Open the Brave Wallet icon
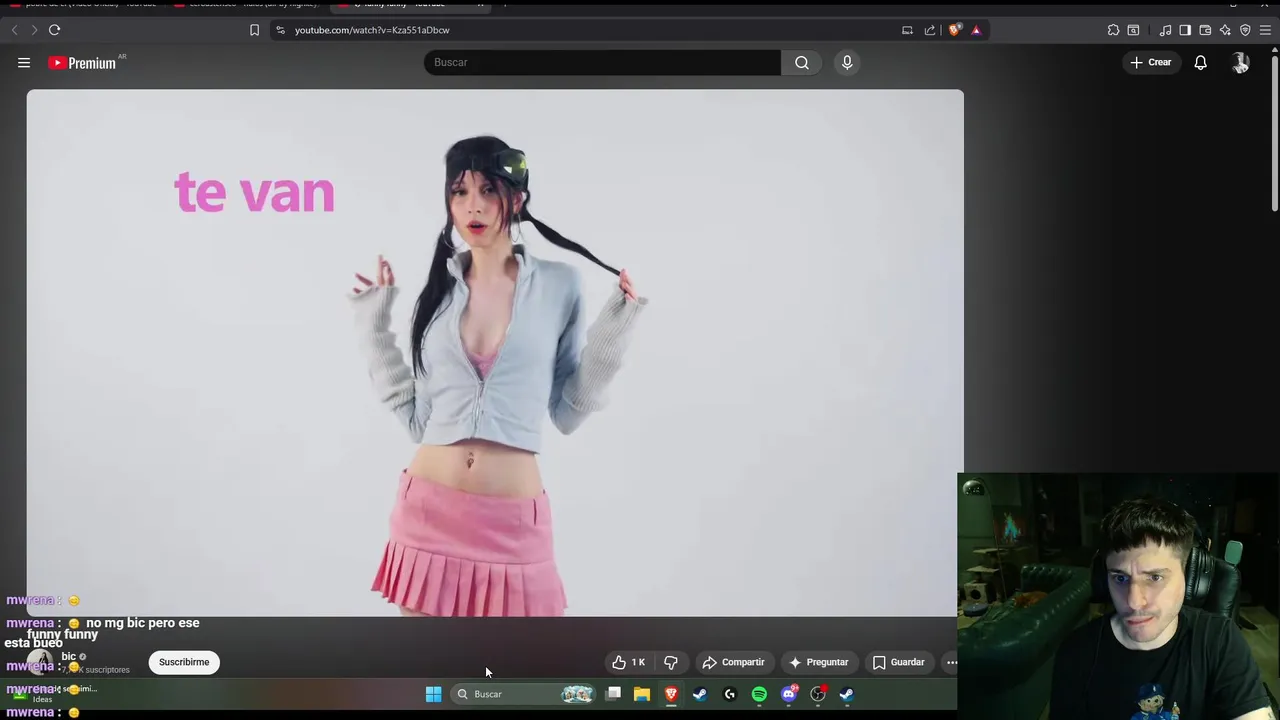This screenshot has height=720, width=1280. (1205, 30)
